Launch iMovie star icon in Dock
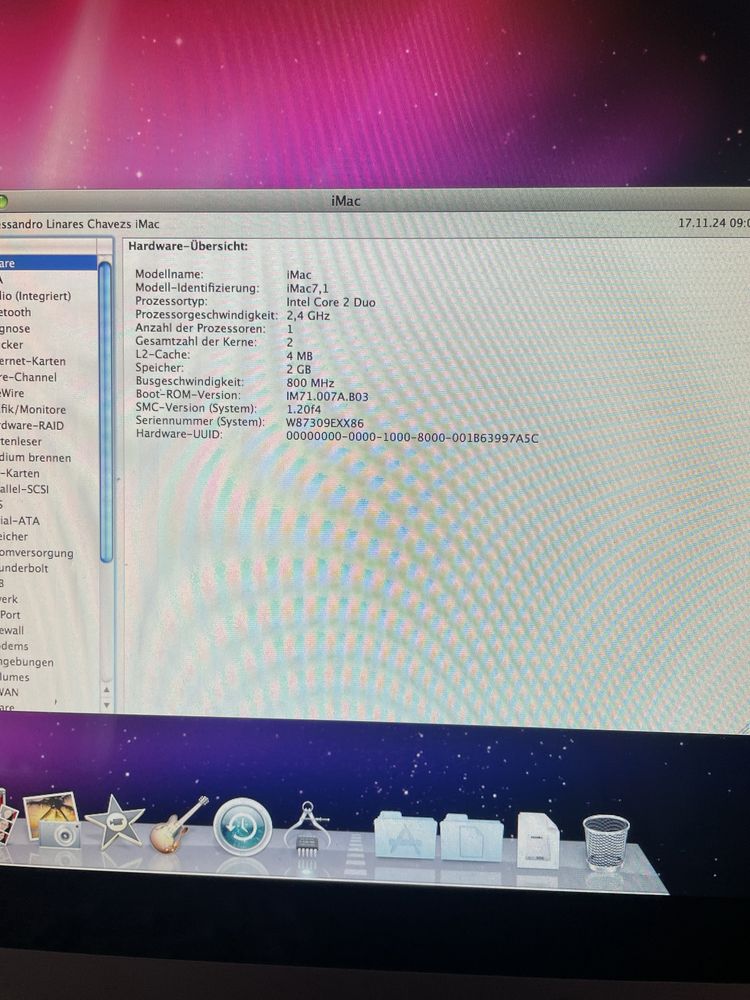This screenshot has height=1000, width=750. tap(115, 822)
